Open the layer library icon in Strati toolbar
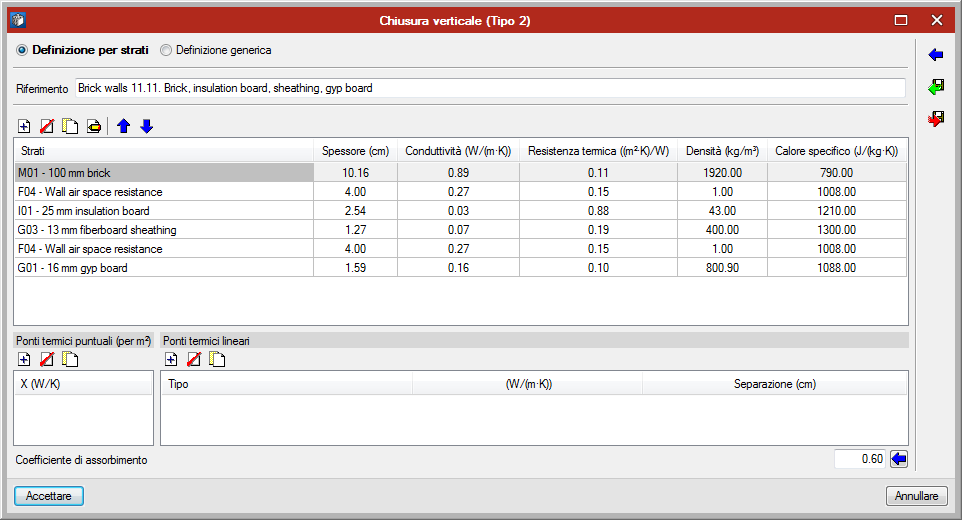The image size is (962, 520). [x=93, y=126]
